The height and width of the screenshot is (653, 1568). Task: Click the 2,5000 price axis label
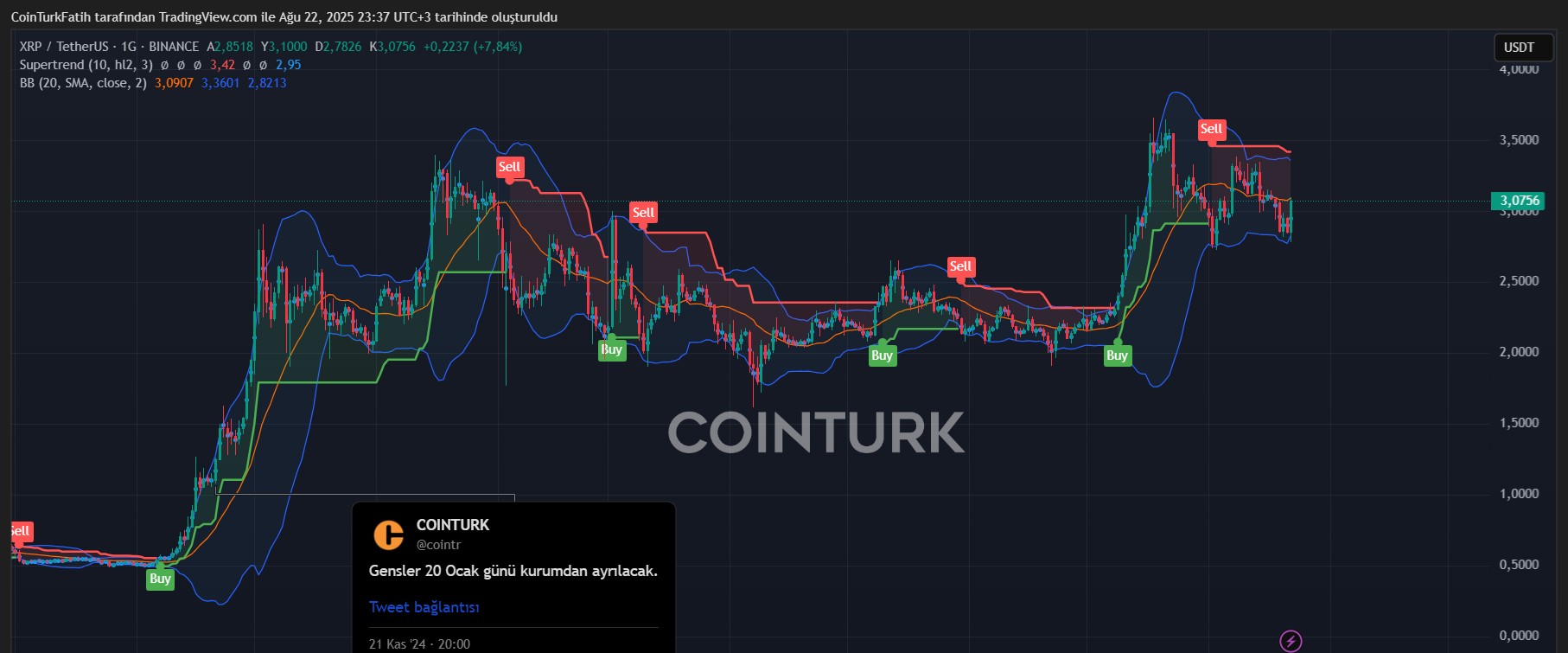pos(1519,281)
